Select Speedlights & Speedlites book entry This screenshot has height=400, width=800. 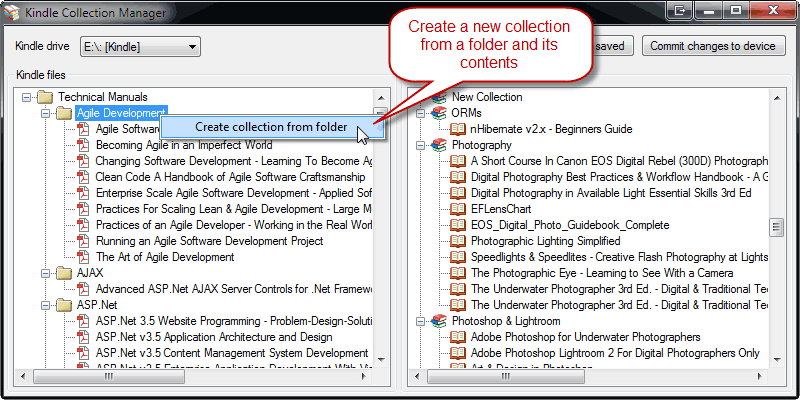click(x=619, y=257)
